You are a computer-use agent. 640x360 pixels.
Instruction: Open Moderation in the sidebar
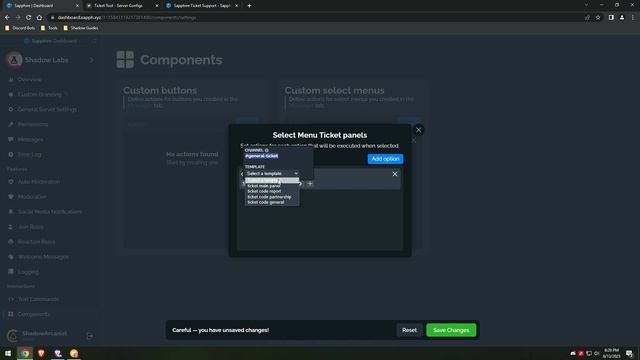click(x=32, y=197)
